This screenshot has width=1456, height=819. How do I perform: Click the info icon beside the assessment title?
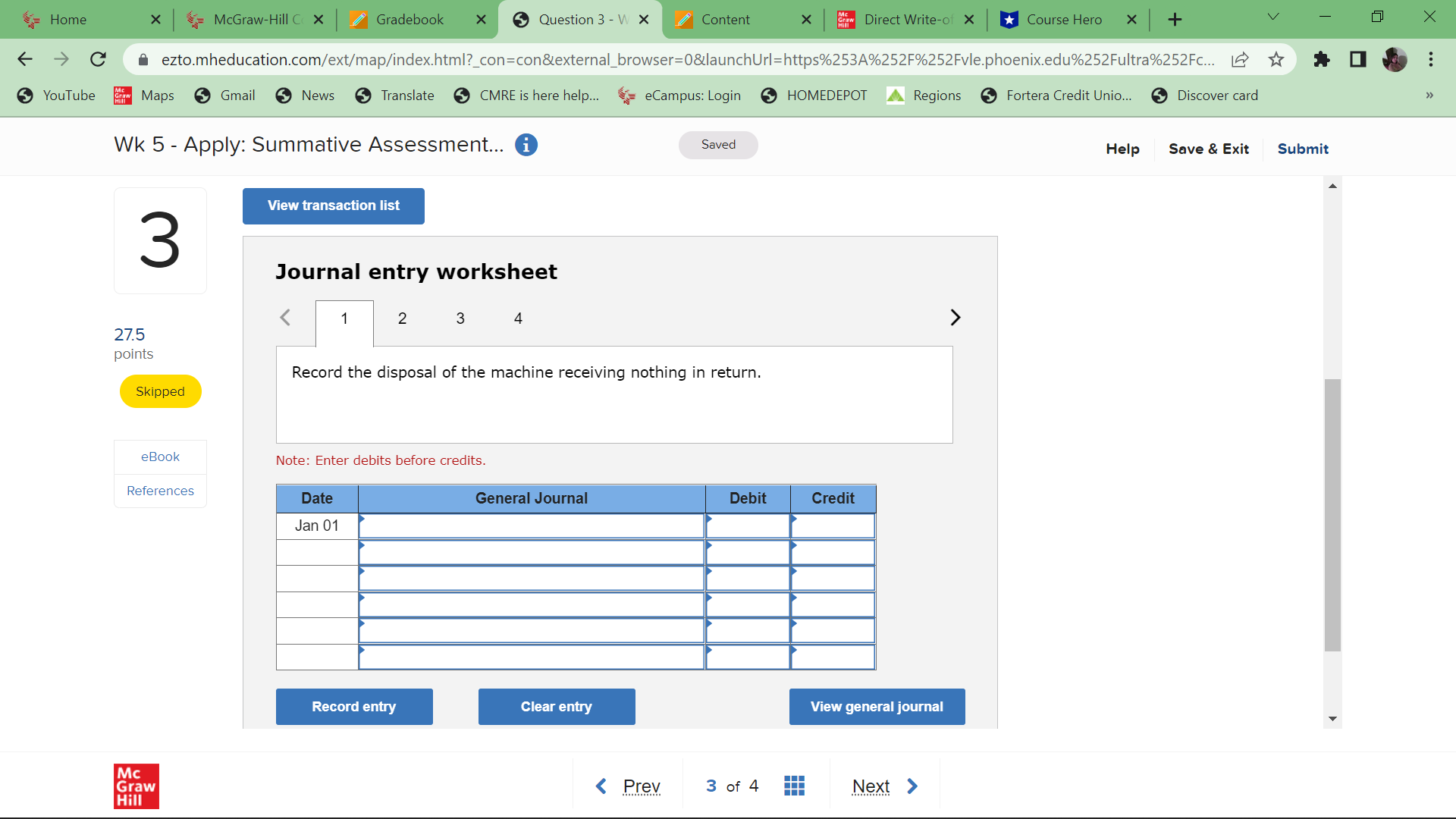(x=526, y=144)
